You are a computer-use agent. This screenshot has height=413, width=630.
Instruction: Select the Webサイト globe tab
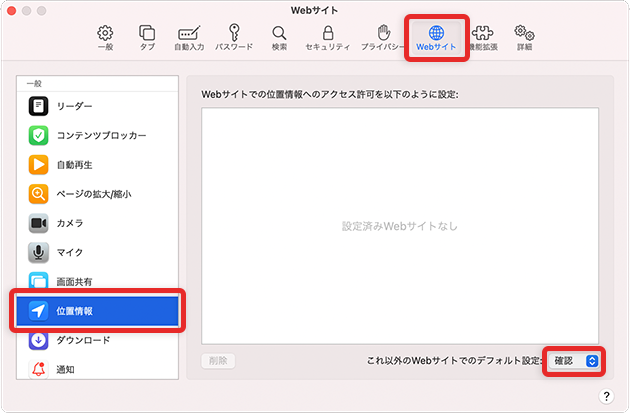436,38
